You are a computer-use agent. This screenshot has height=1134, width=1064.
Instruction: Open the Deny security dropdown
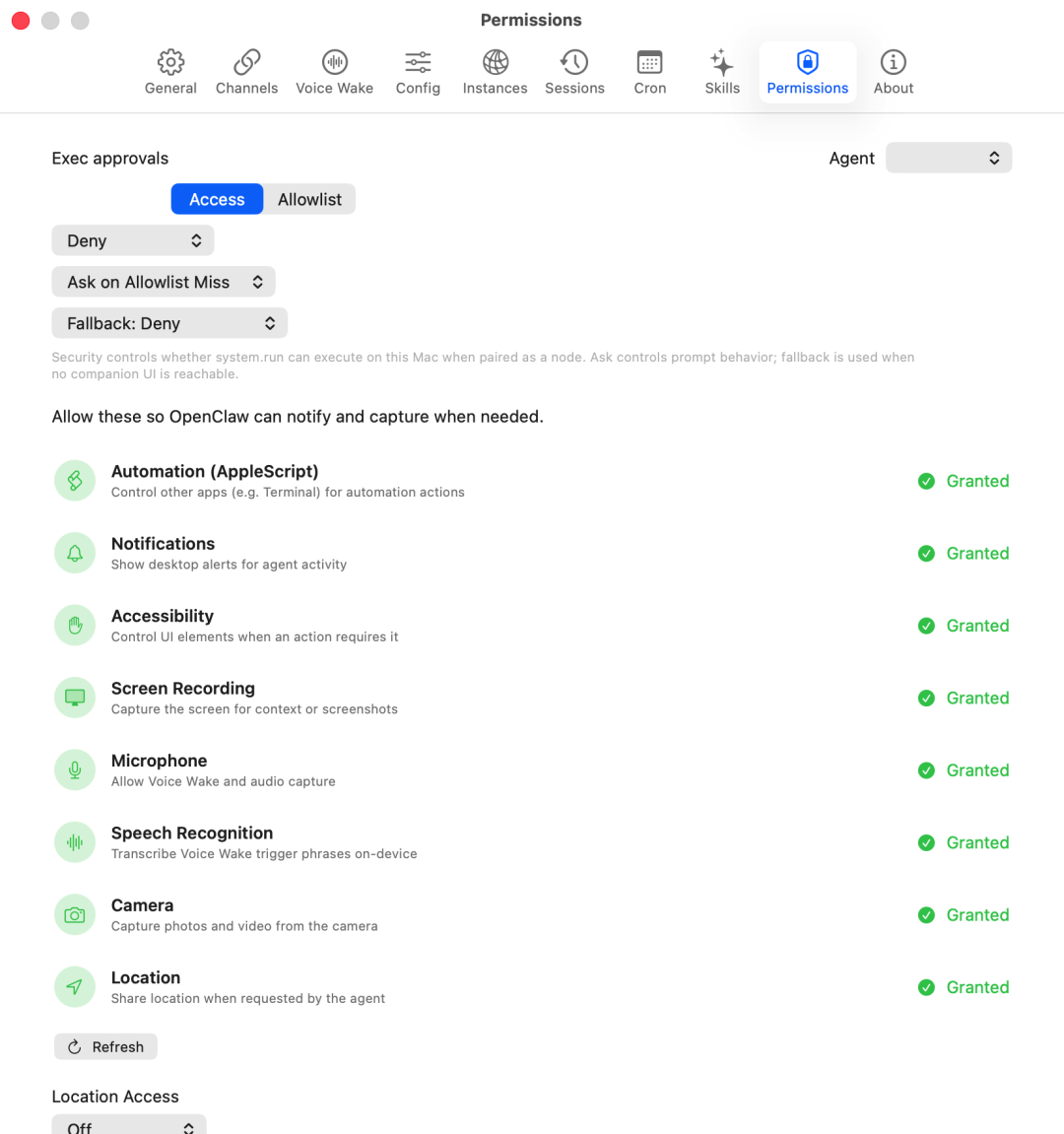click(x=132, y=240)
